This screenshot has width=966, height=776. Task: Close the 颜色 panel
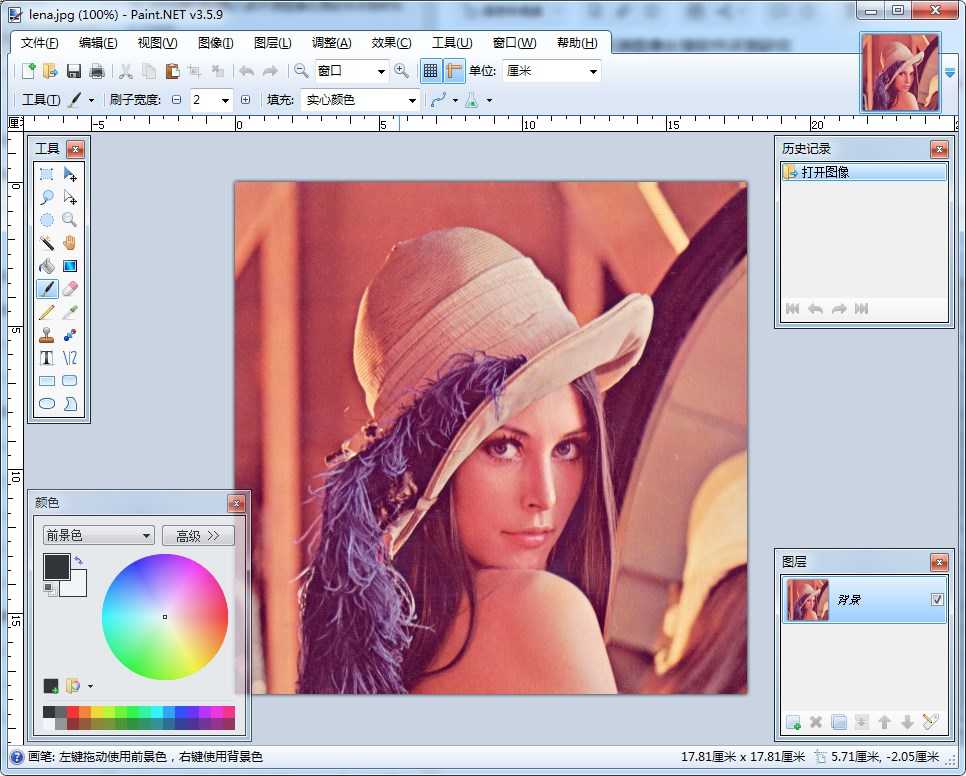click(236, 504)
